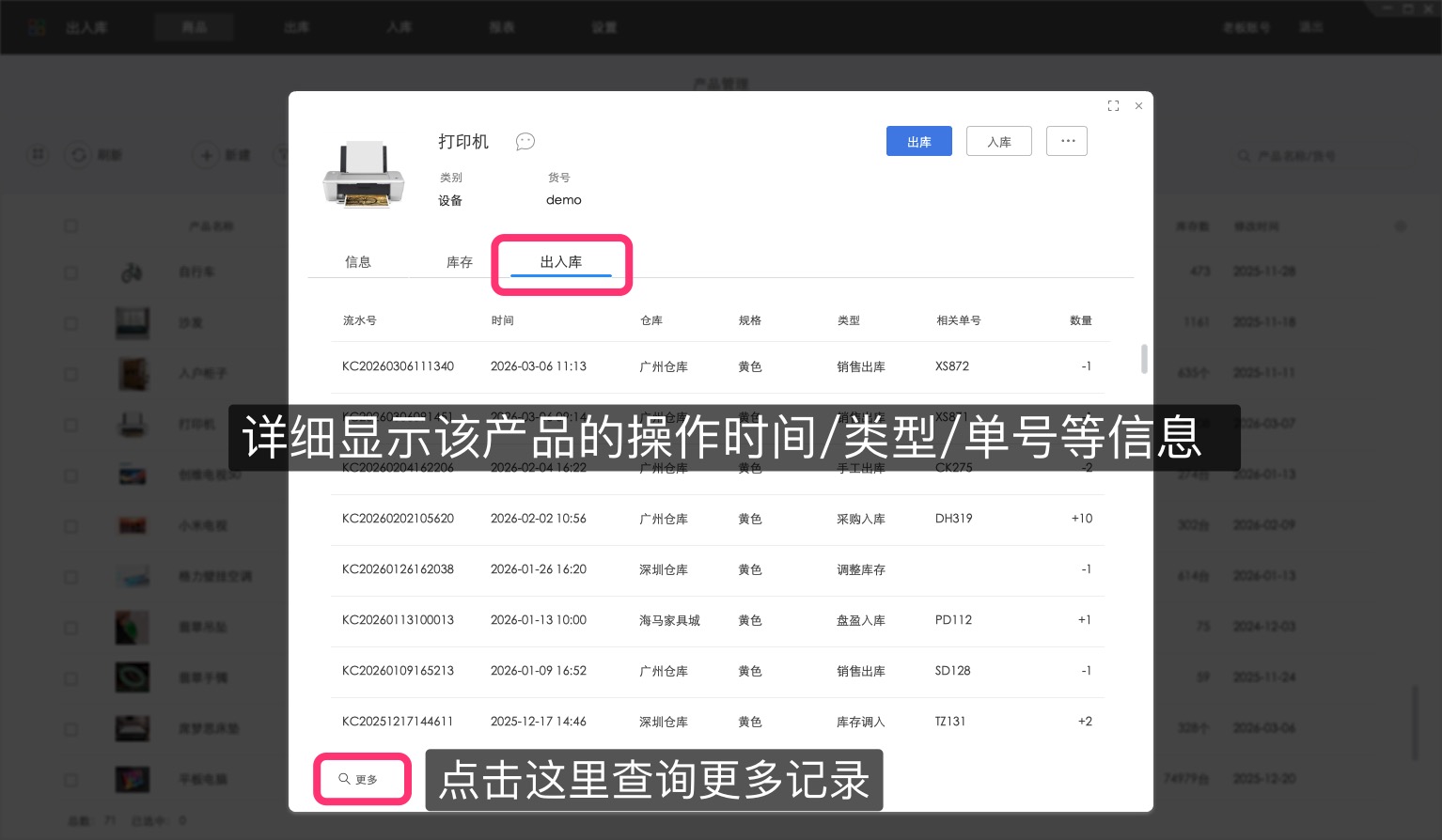The height and width of the screenshot is (840, 1442).
Task: Click 更多 to load more records
Action: [x=362, y=779]
